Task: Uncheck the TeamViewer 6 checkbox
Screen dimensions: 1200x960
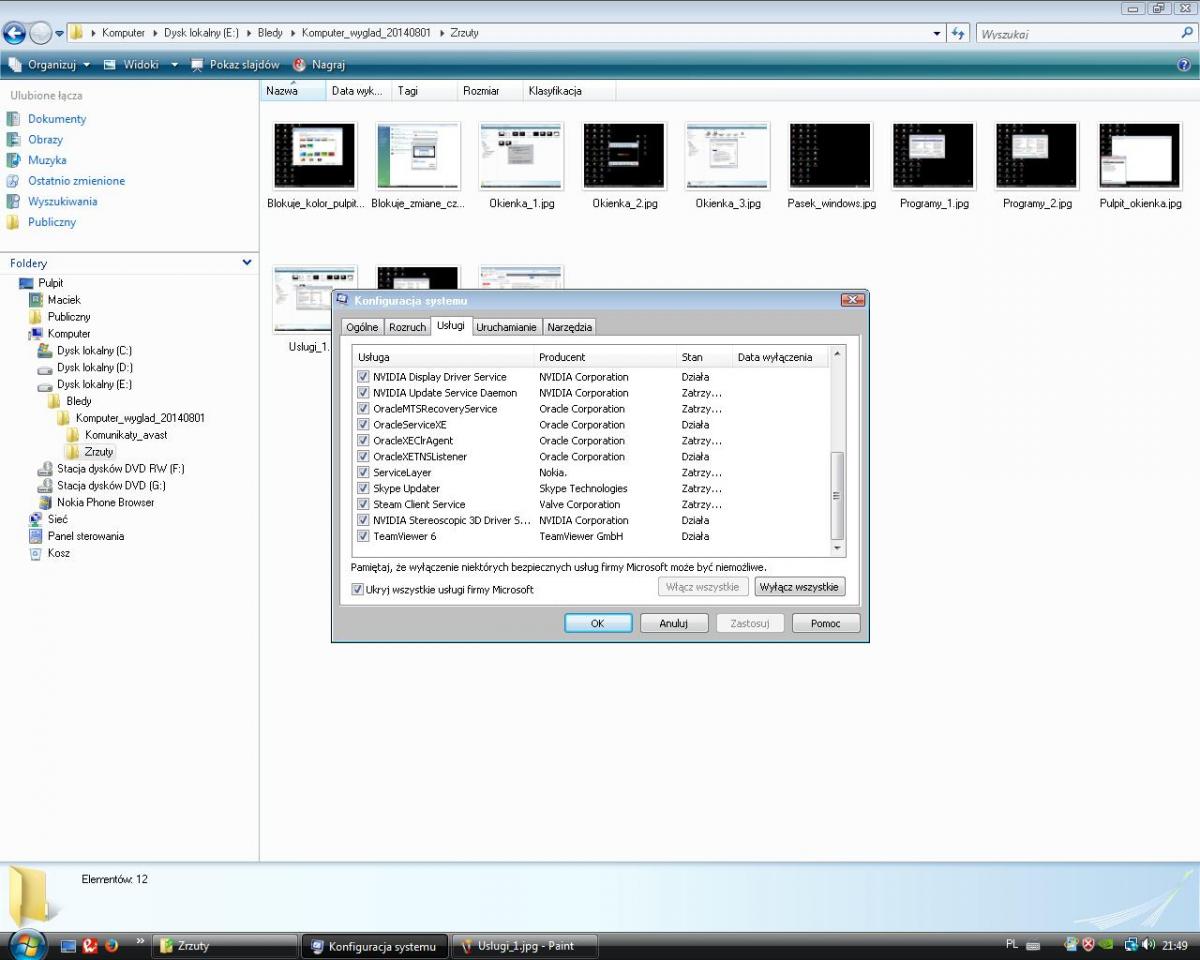Action: pos(364,537)
